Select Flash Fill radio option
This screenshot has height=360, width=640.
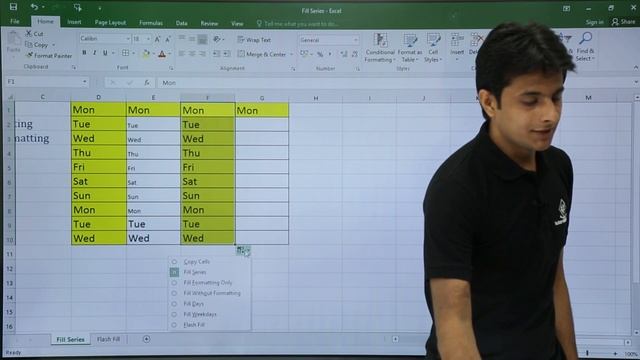tap(174, 325)
